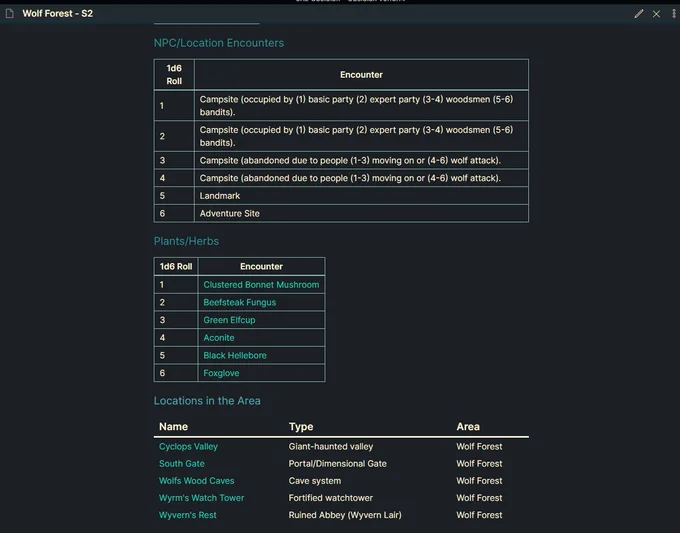680x533 pixels.
Task: Select the Wolf Forest - S2 title
Action: click(x=58, y=13)
